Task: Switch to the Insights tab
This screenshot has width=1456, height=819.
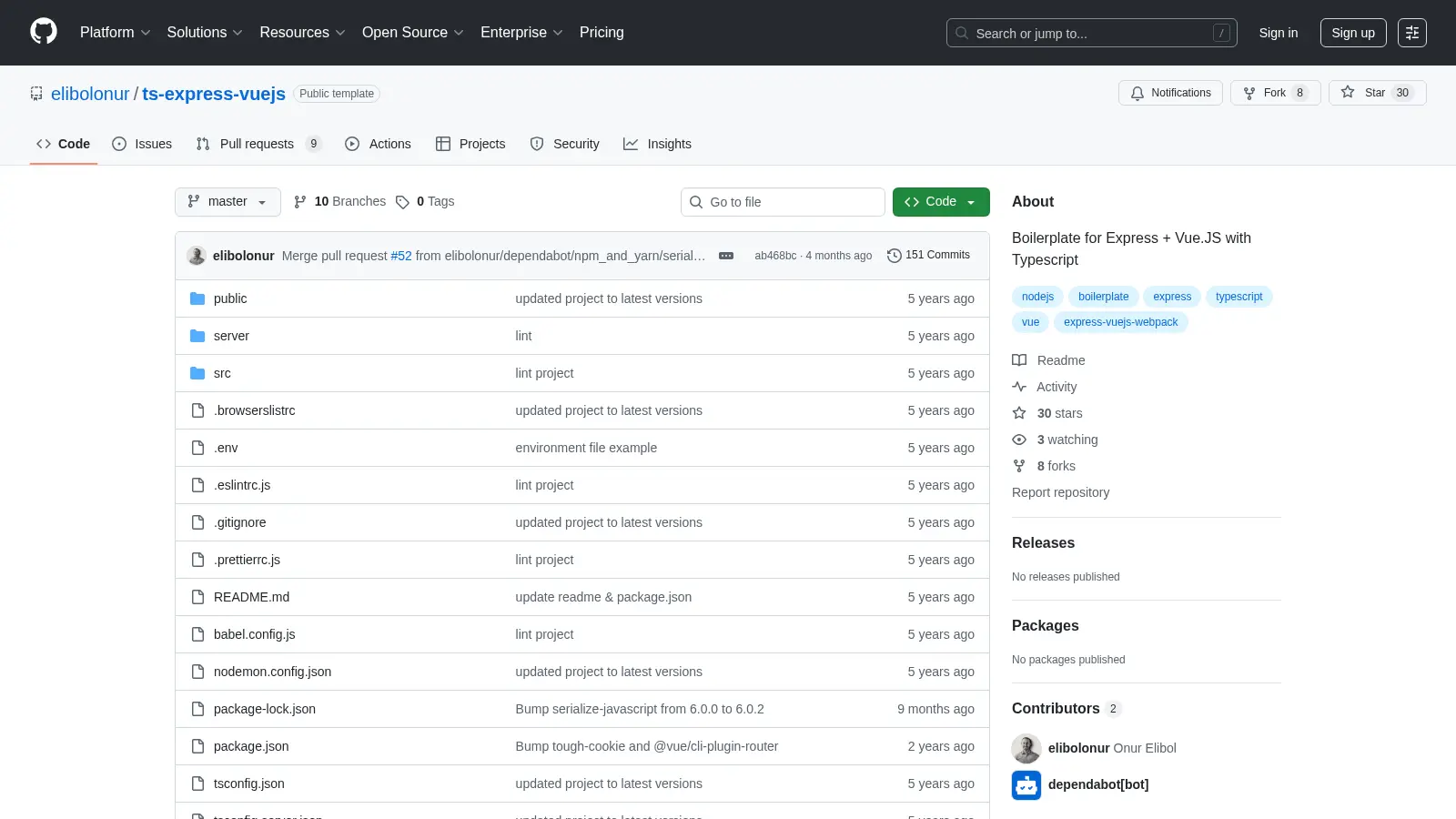Action: (x=657, y=144)
